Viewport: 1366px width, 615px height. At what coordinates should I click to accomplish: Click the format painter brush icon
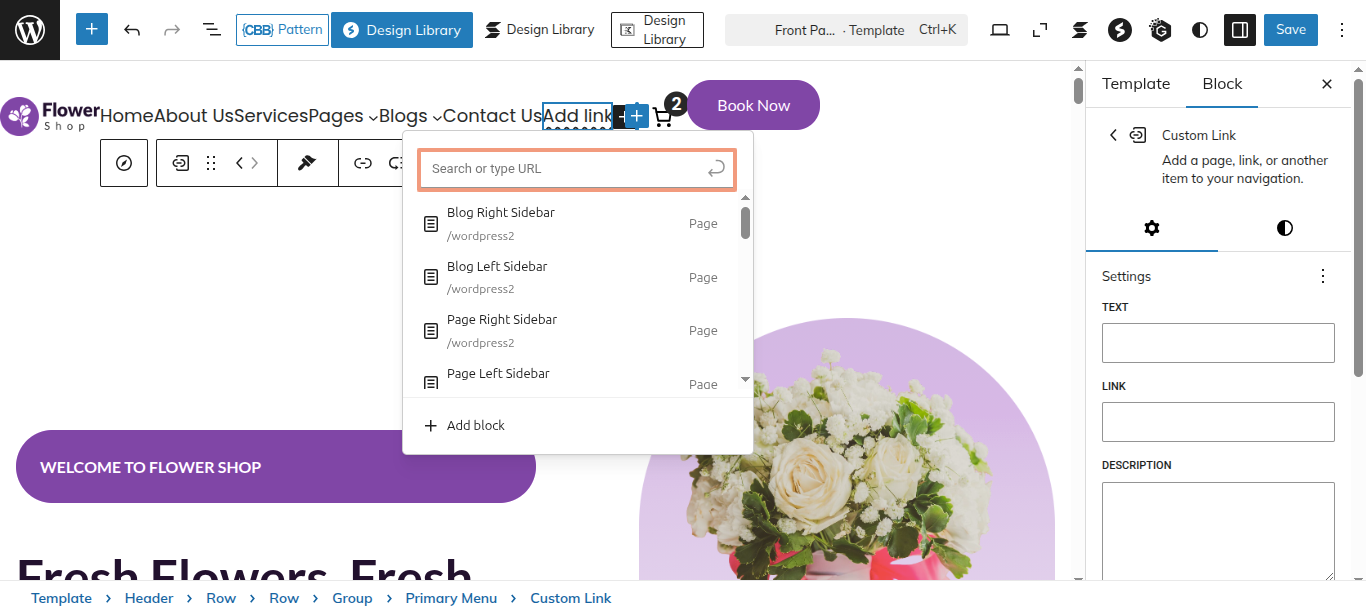[307, 163]
